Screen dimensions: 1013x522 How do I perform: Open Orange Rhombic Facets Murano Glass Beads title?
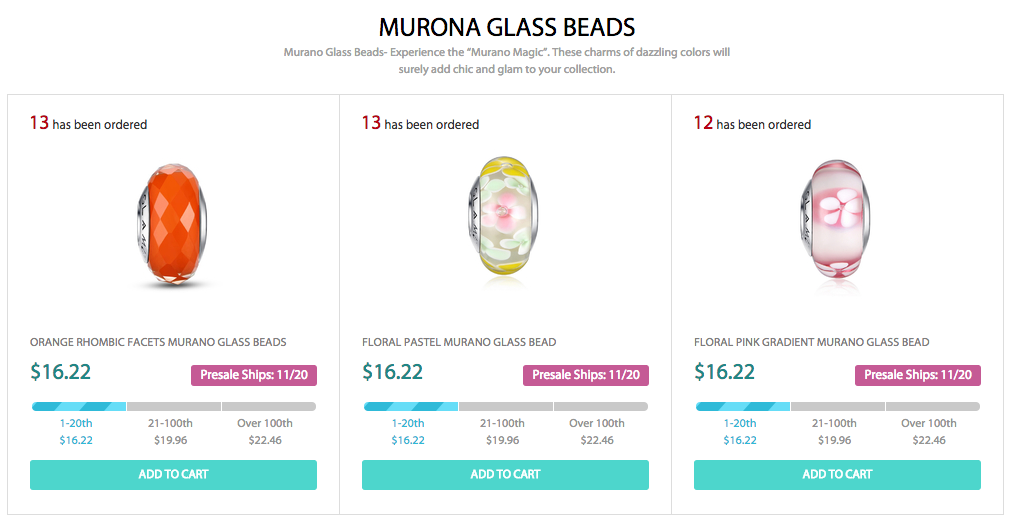(158, 342)
